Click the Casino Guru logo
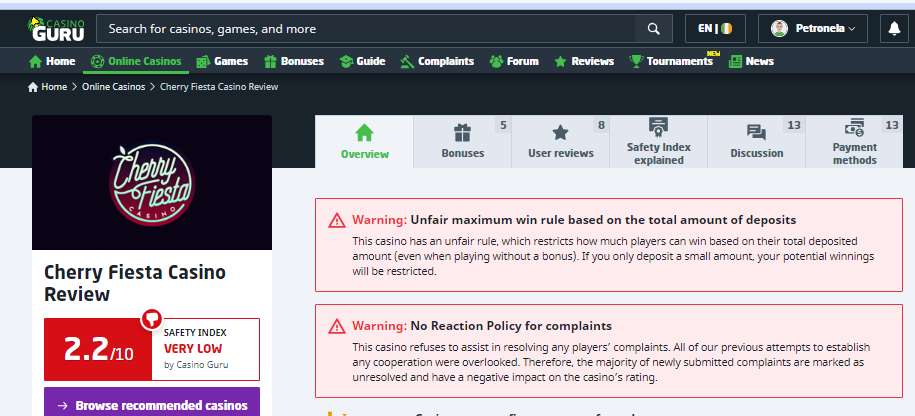 tap(49, 29)
